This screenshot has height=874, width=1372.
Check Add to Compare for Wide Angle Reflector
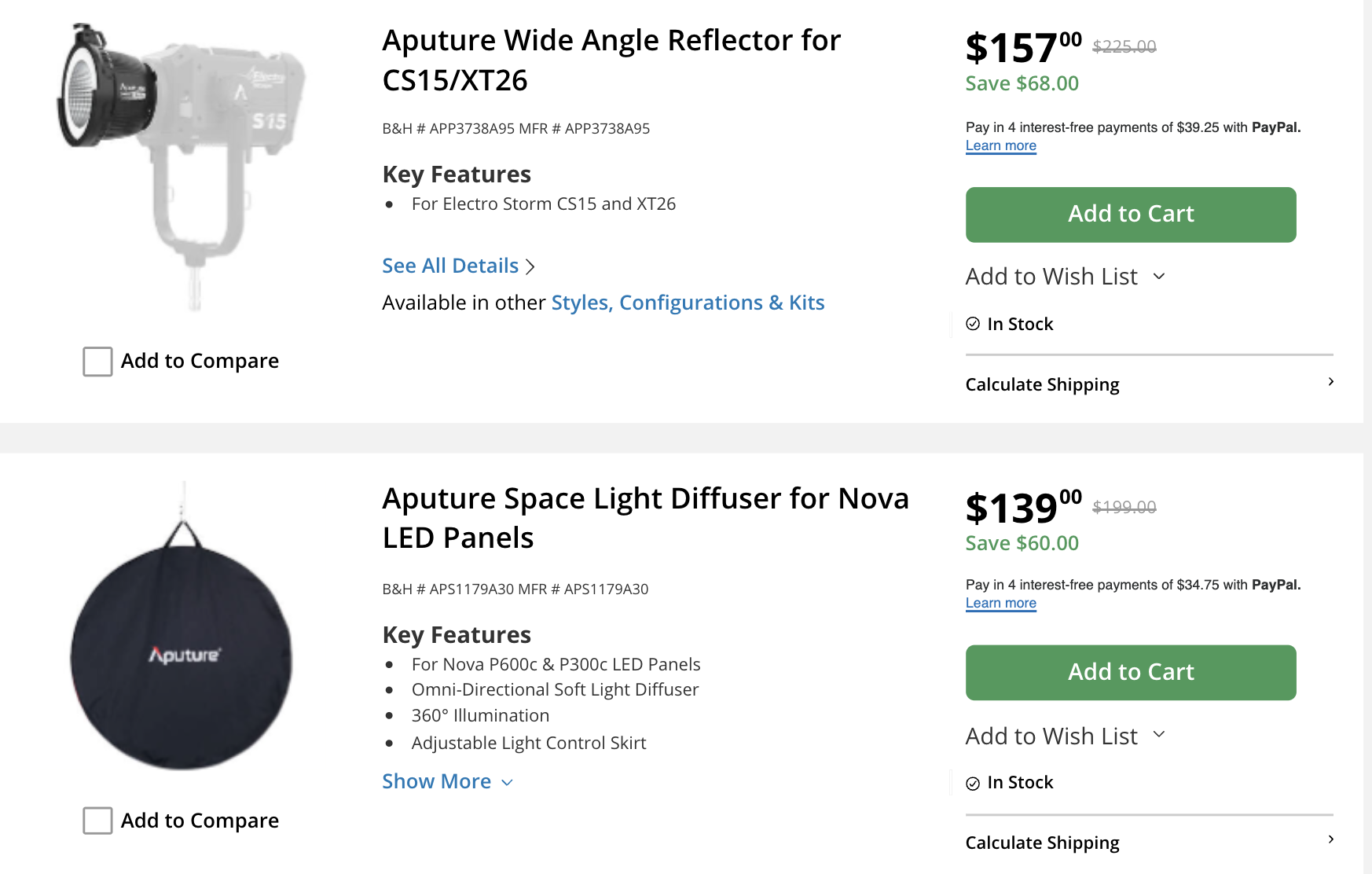pos(98,362)
